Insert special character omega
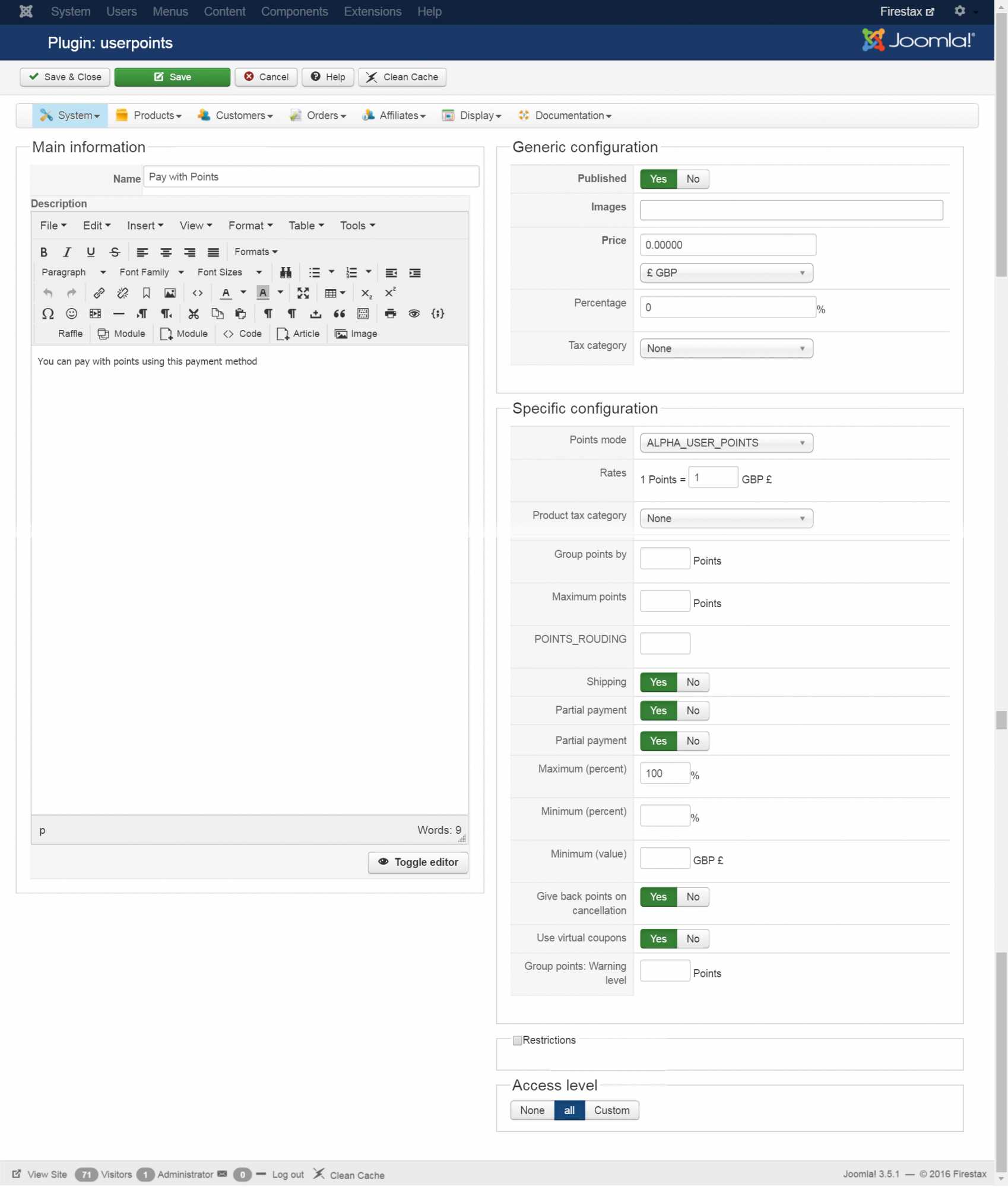Screen dimensions: 1008x1187 tap(48, 314)
